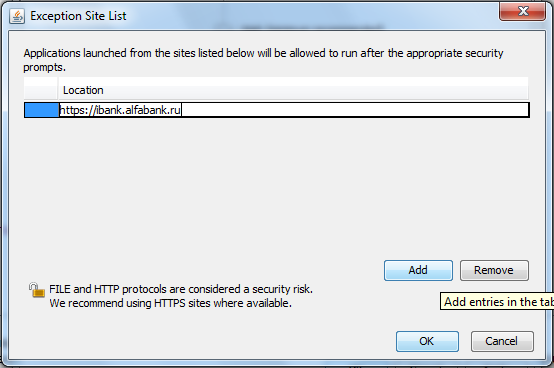Click the unlocked padlock warning icon
This screenshot has width=554, height=368.
[x=37, y=290]
